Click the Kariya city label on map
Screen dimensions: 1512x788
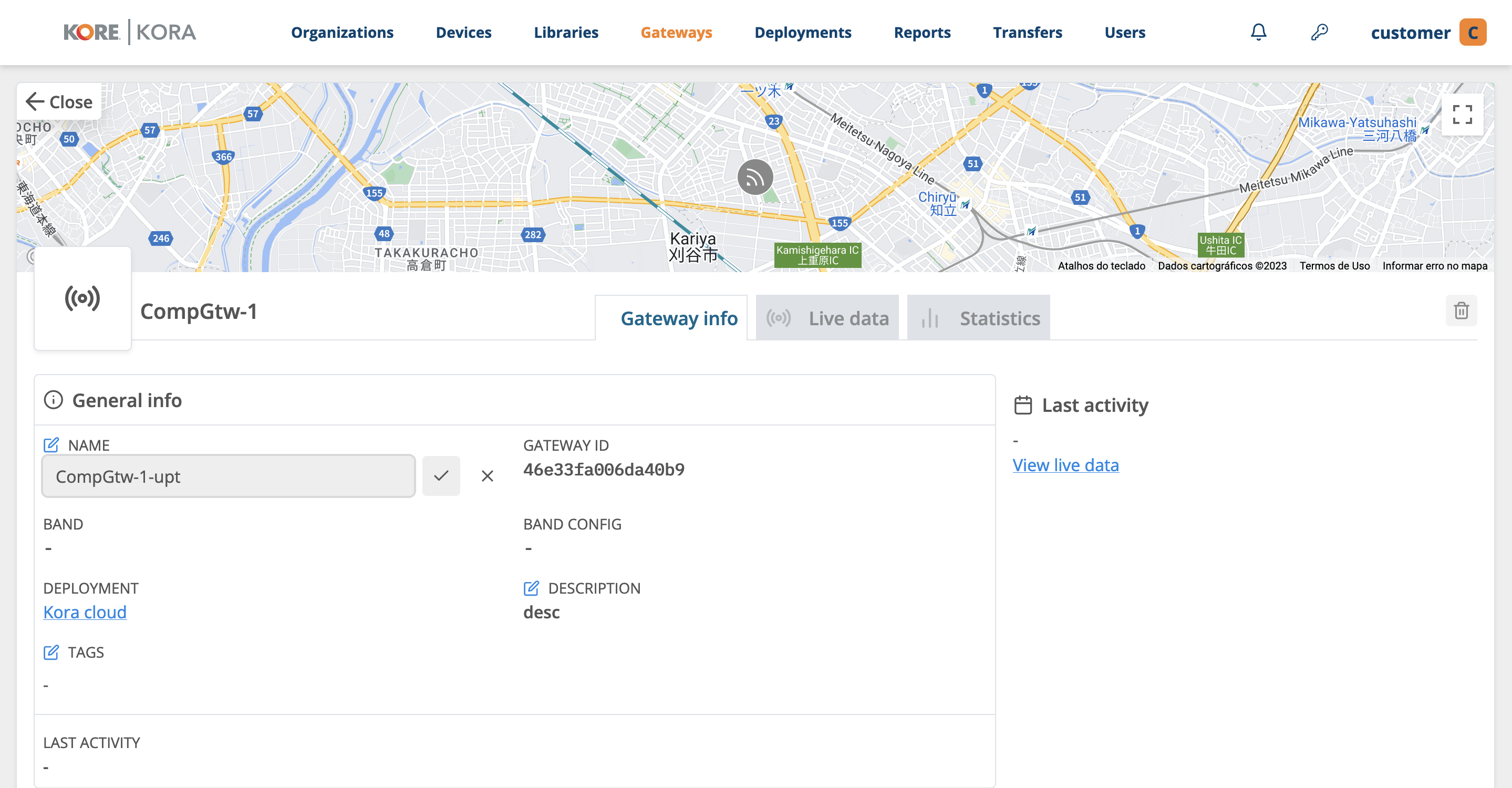pos(692,246)
